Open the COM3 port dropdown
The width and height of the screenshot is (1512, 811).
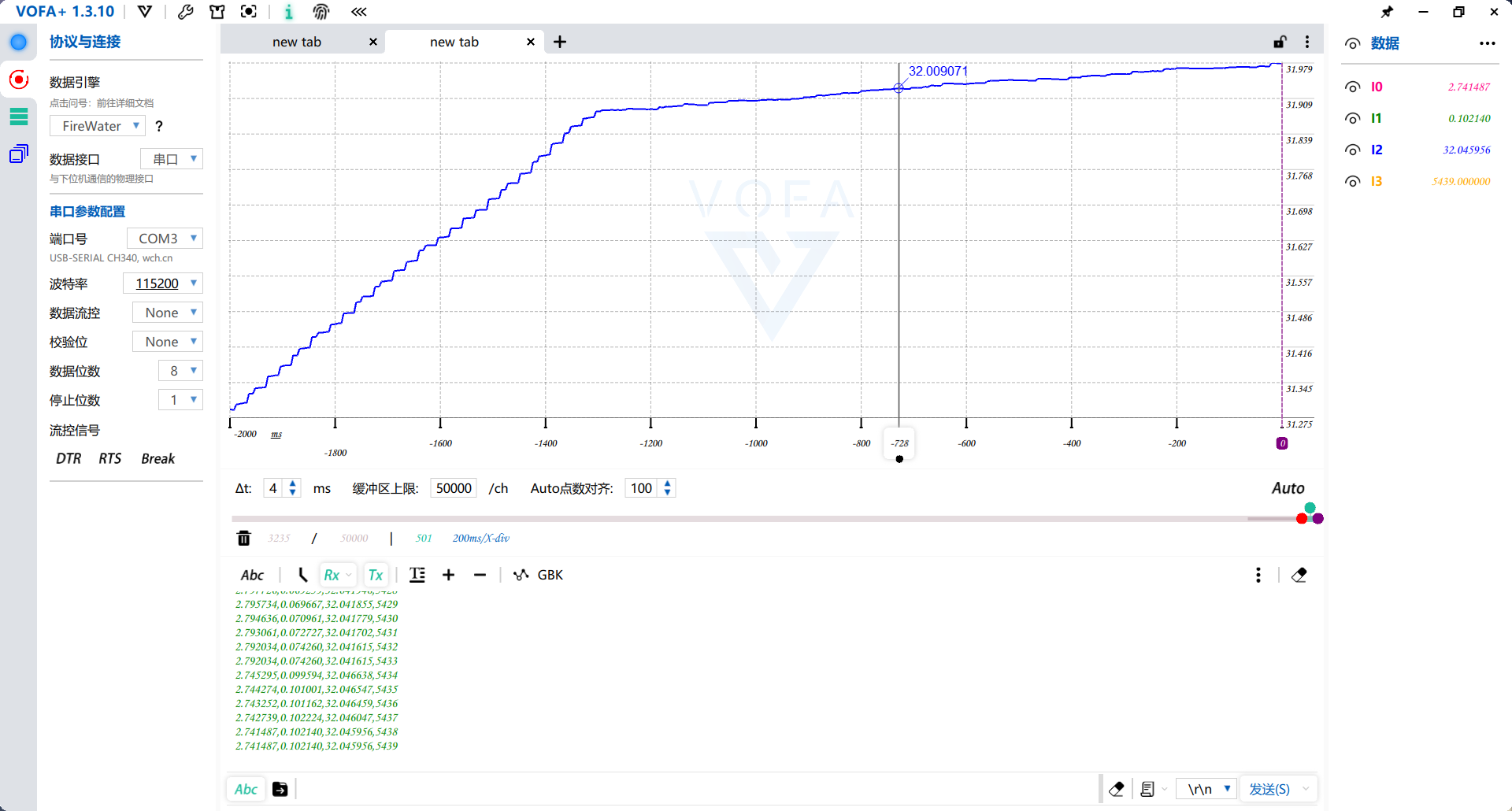coord(165,239)
